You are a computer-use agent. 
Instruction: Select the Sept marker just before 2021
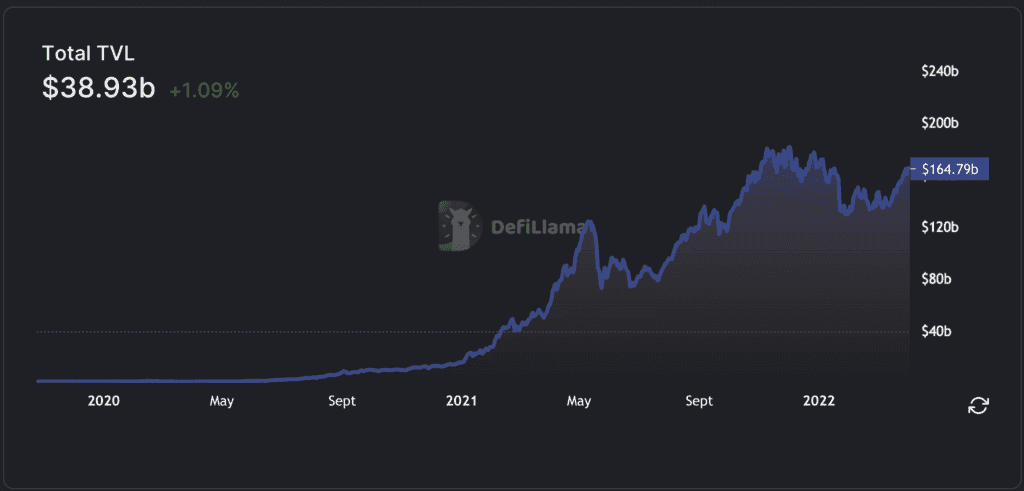point(342,401)
